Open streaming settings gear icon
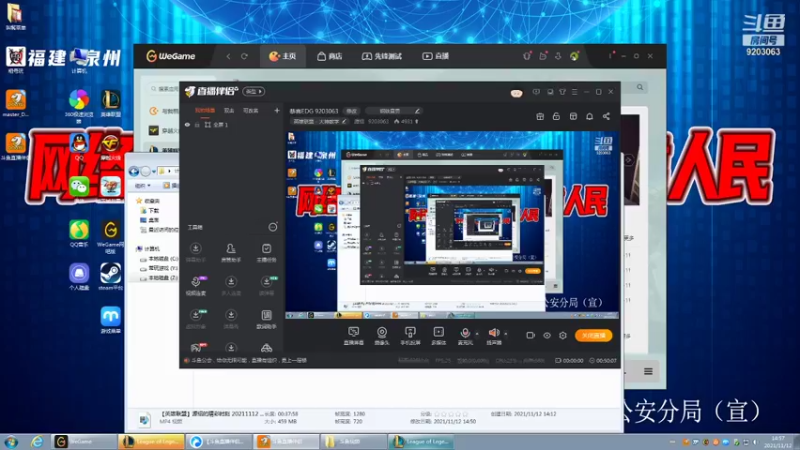Image resolution: width=800 pixels, height=450 pixels. (563, 335)
